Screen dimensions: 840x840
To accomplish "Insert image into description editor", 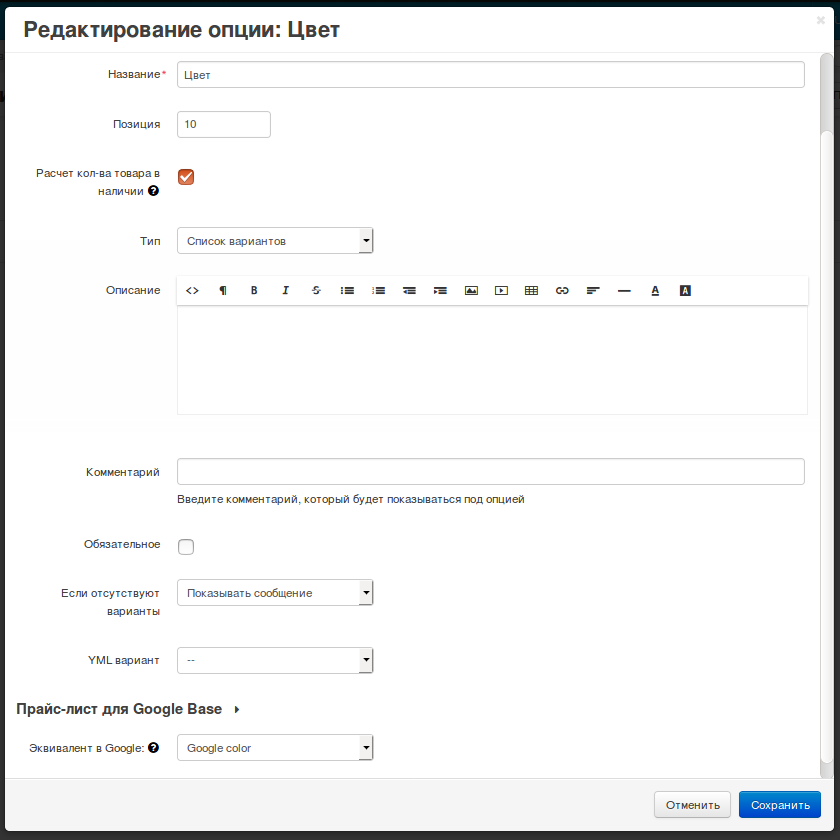I will pyautogui.click(x=471, y=290).
